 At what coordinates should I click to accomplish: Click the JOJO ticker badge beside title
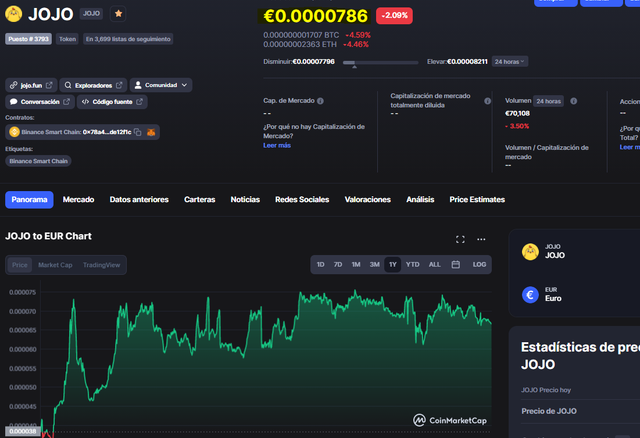[x=91, y=13]
